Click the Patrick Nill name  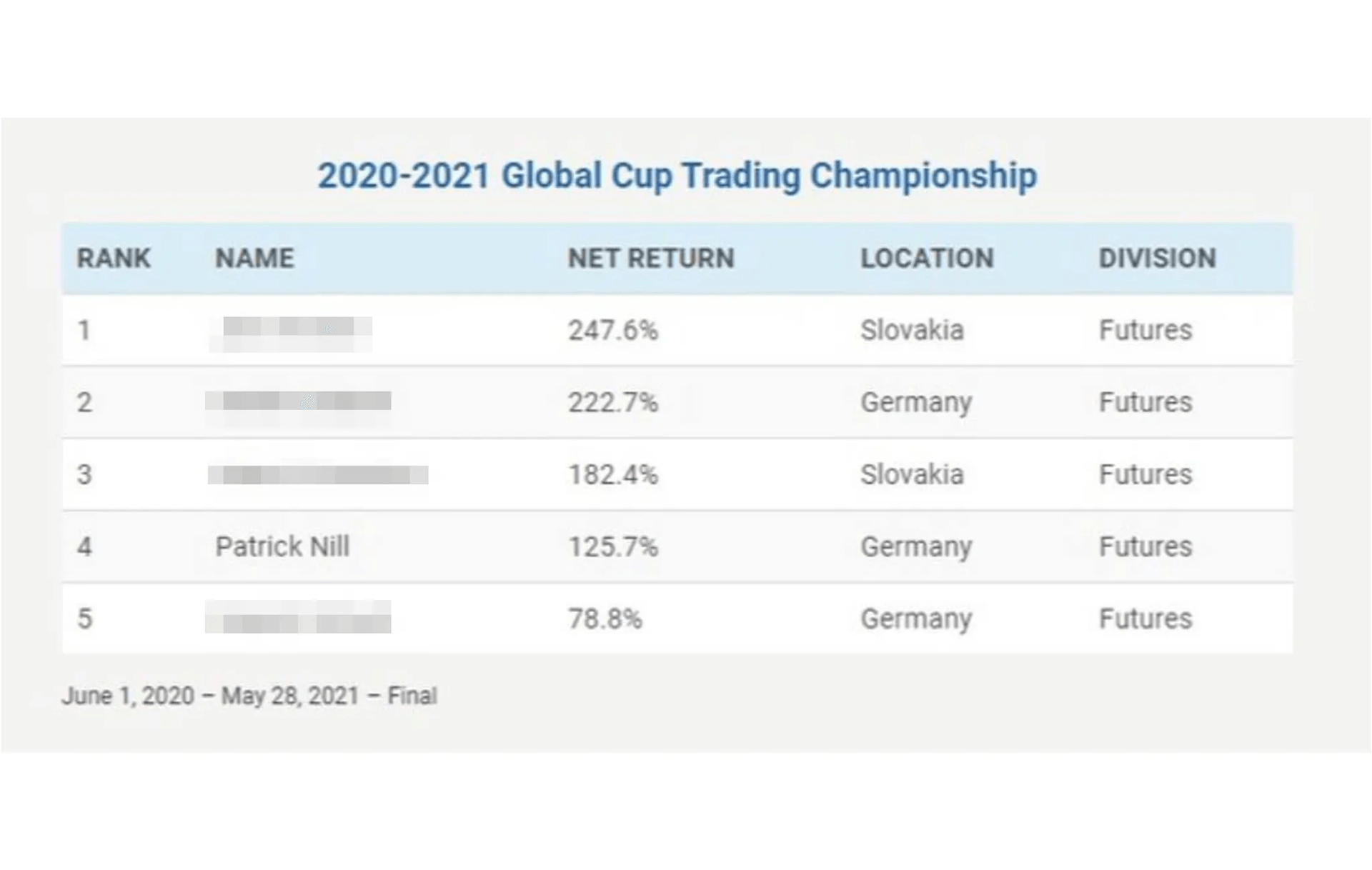[x=282, y=546]
